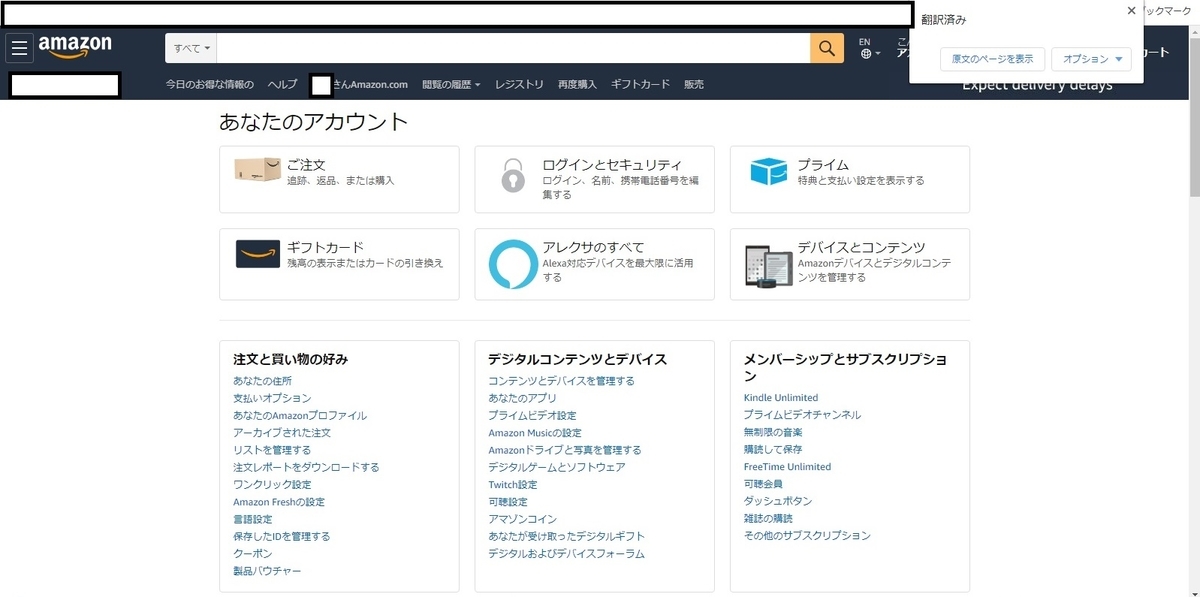The image size is (1200, 597).
Task: Open 雑誌の購読 link
Action: pyautogui.click(x=768, y=518)
